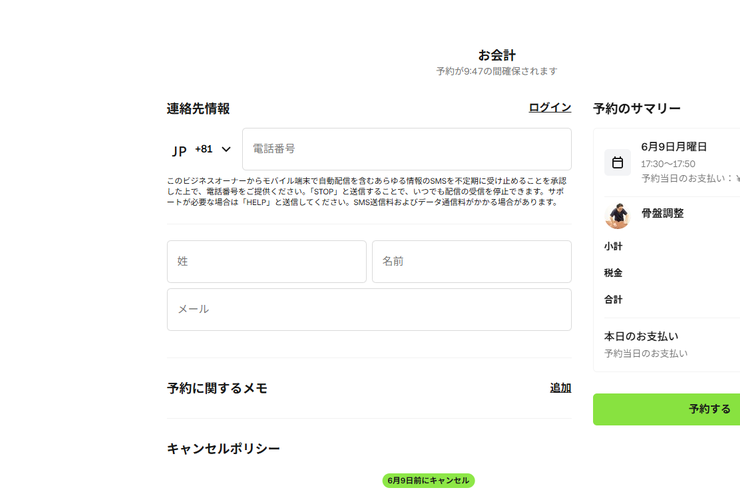Click the キャンセルポリシー section heading
The width and height of the screenshot is (740, 490).
point(223,449)
